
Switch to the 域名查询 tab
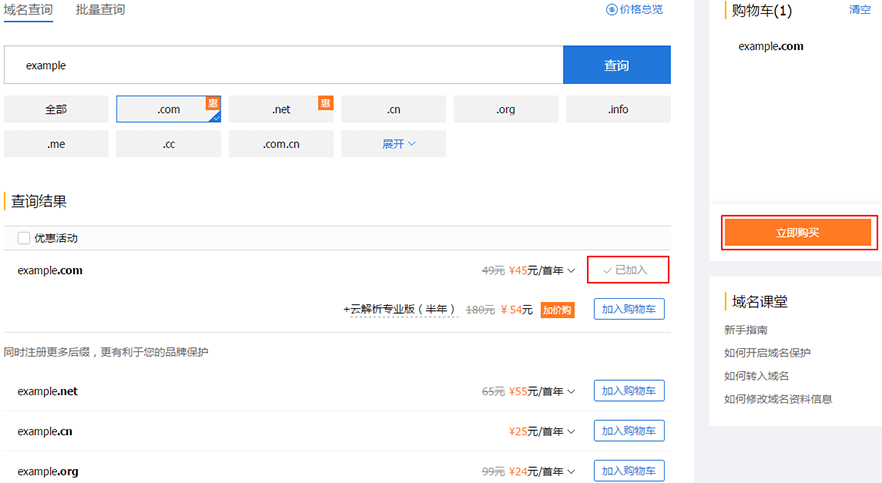click(29, 10)
